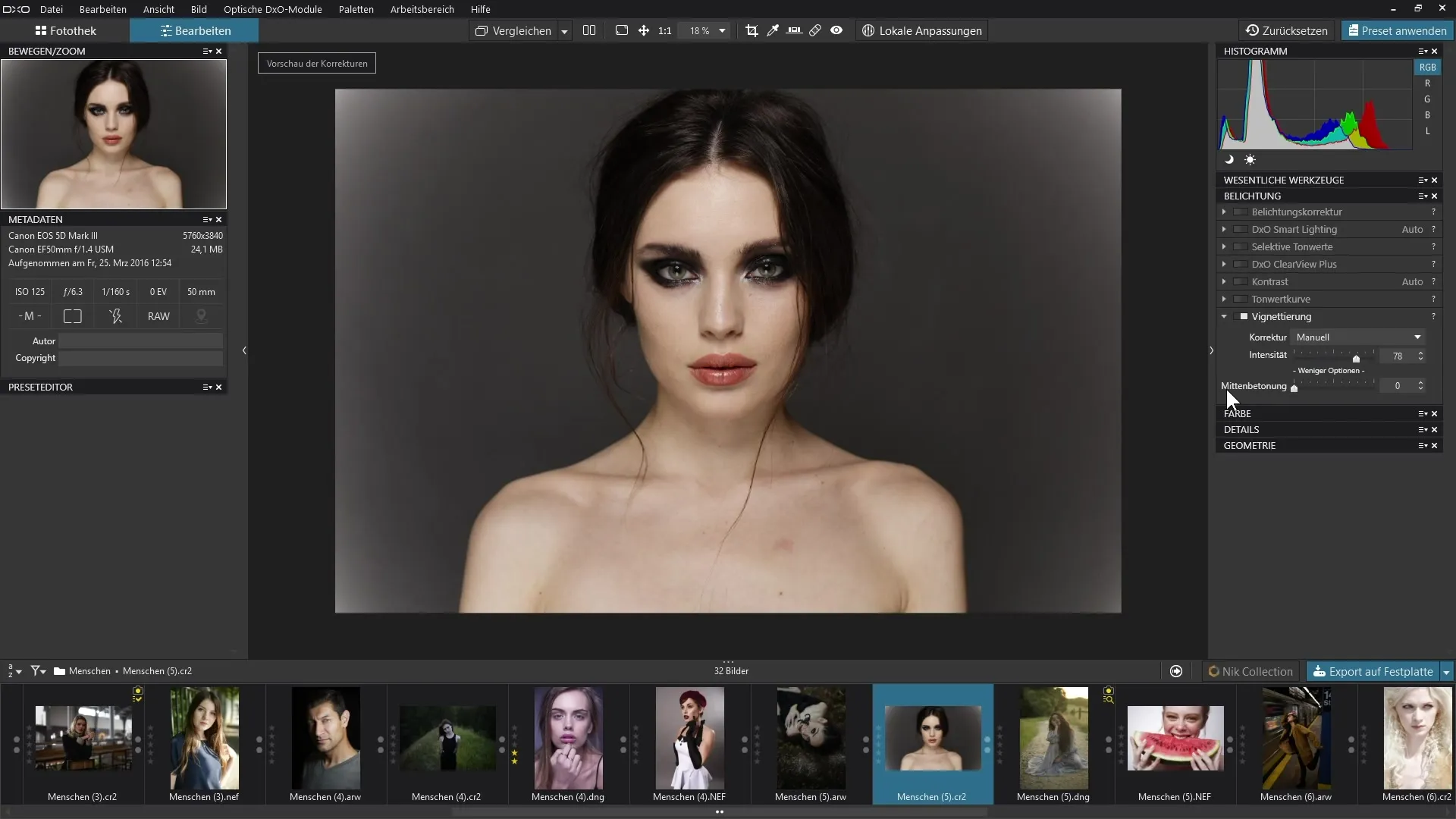The height and width of the screenshot is (819, 1456).
Task: Expand the Selektive Tonwerte section
Action: tap(1224, 247)
